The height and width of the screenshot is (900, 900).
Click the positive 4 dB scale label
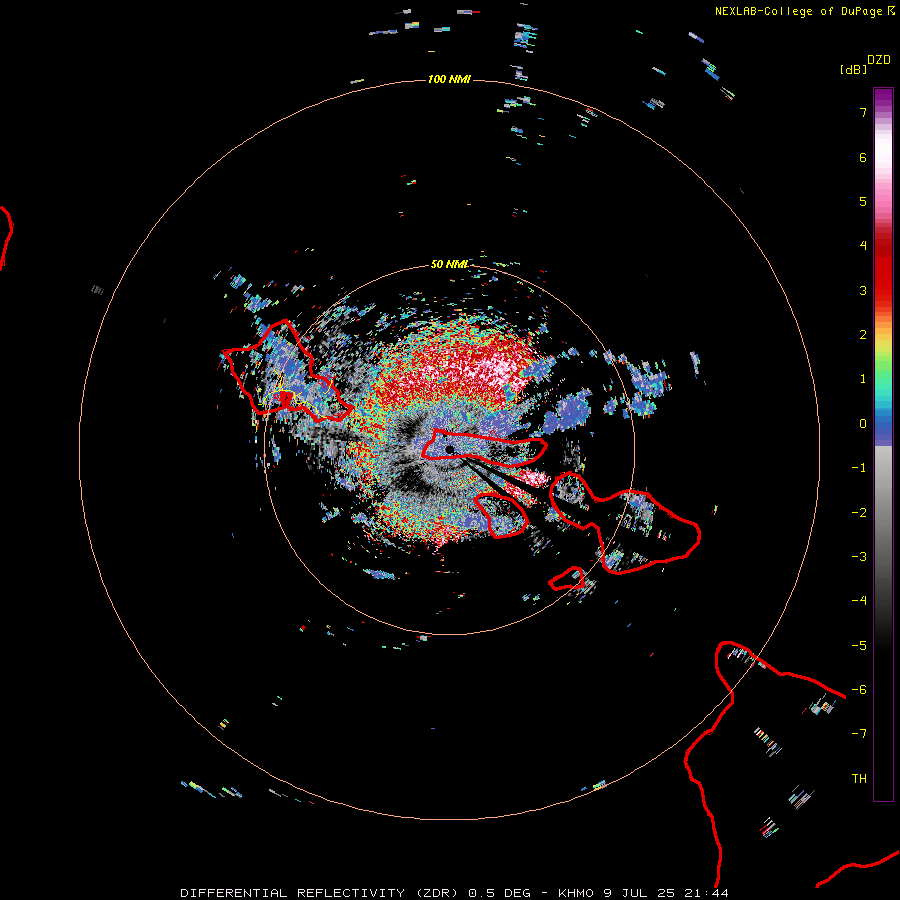click(x=863, y=246)
